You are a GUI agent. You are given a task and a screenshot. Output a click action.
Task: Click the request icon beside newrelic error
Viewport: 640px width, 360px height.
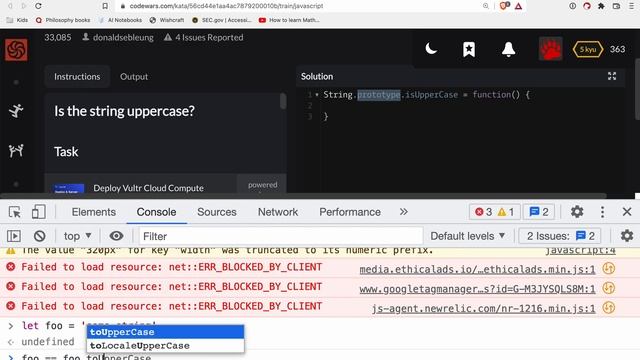point(609,307)
